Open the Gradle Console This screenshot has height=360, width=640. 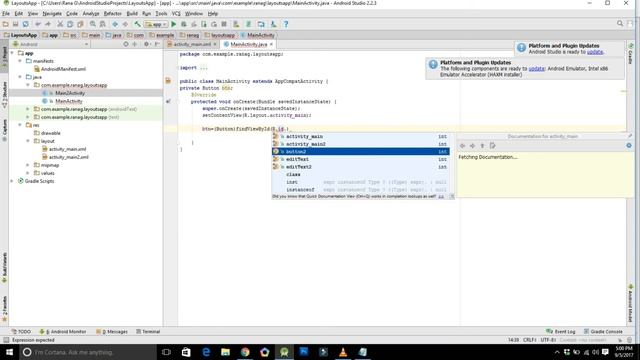point(603,331)
